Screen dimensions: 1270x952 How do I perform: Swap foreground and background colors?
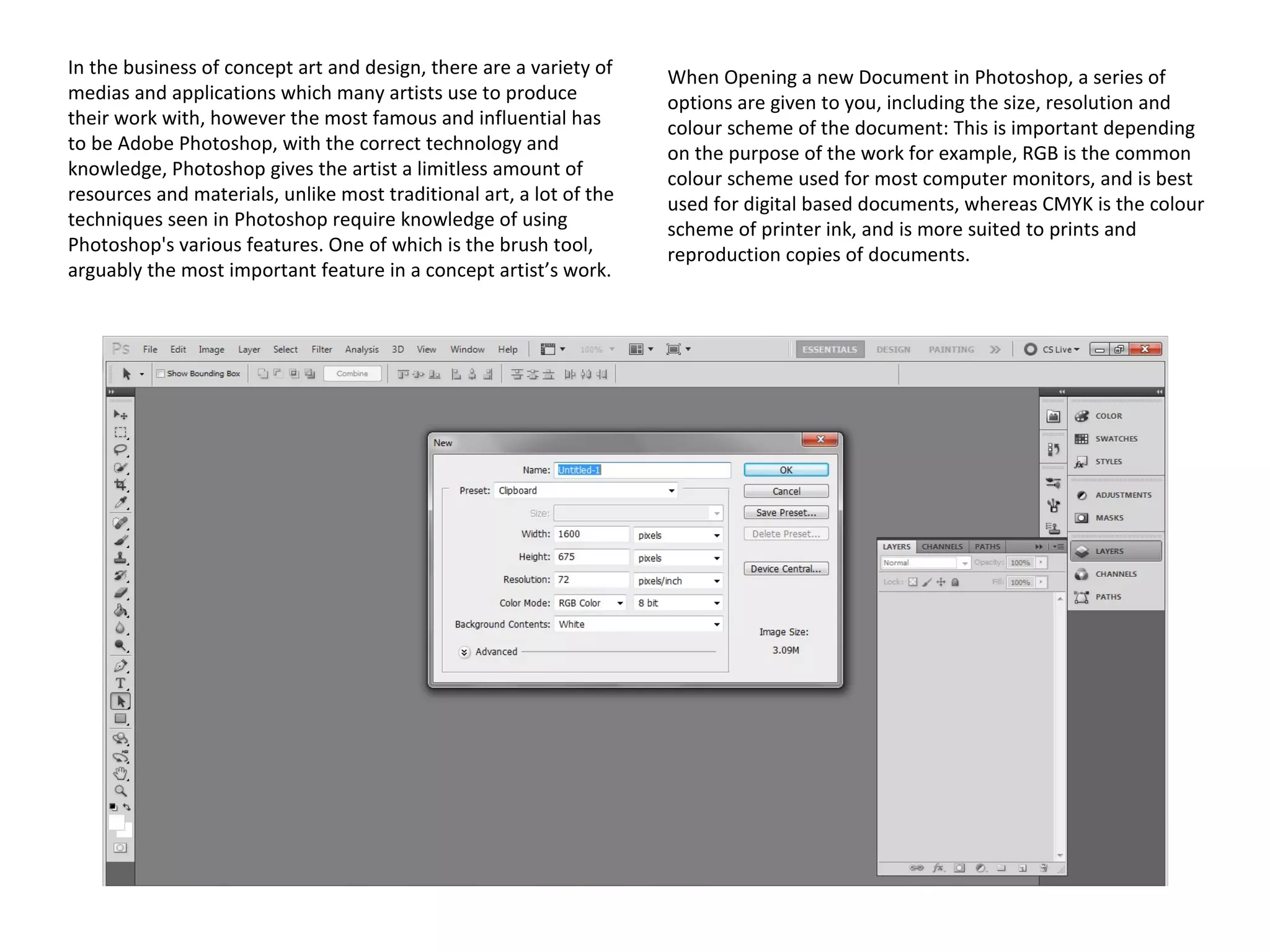[x=127, y=807]
